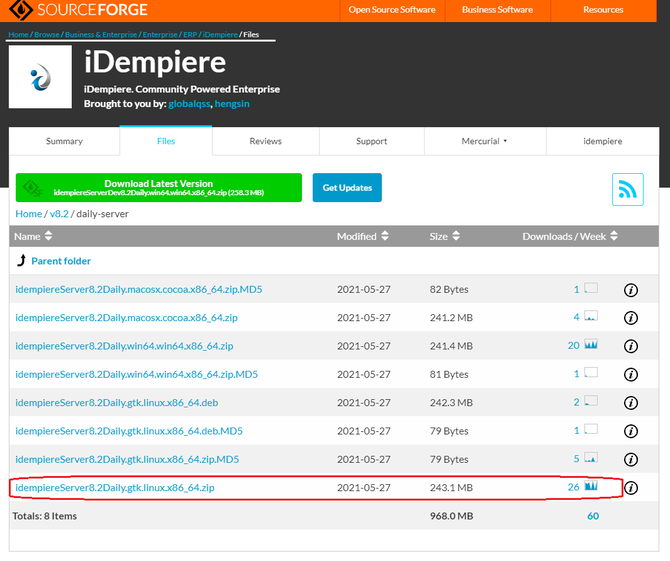Go to Home in files path

(x=29, y=214)
